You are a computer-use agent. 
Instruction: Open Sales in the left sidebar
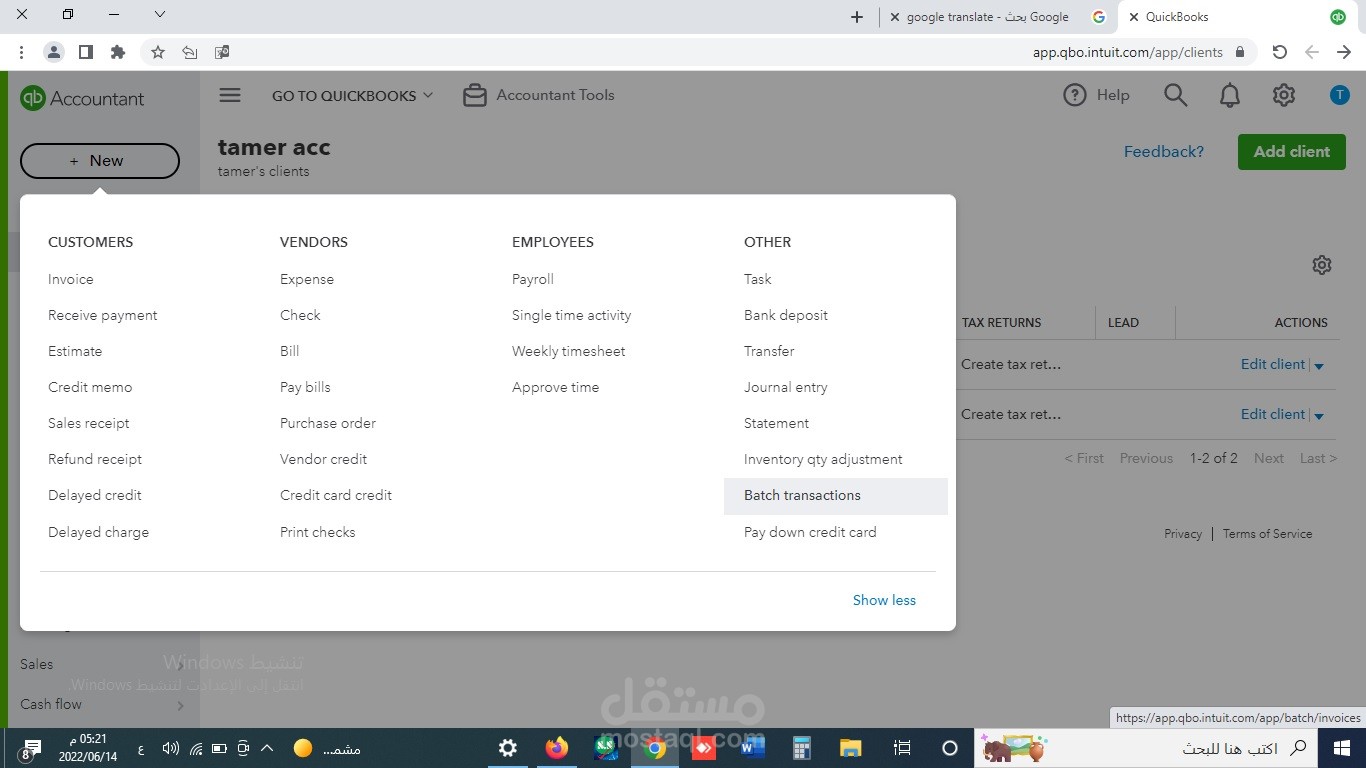click(37, 664)
